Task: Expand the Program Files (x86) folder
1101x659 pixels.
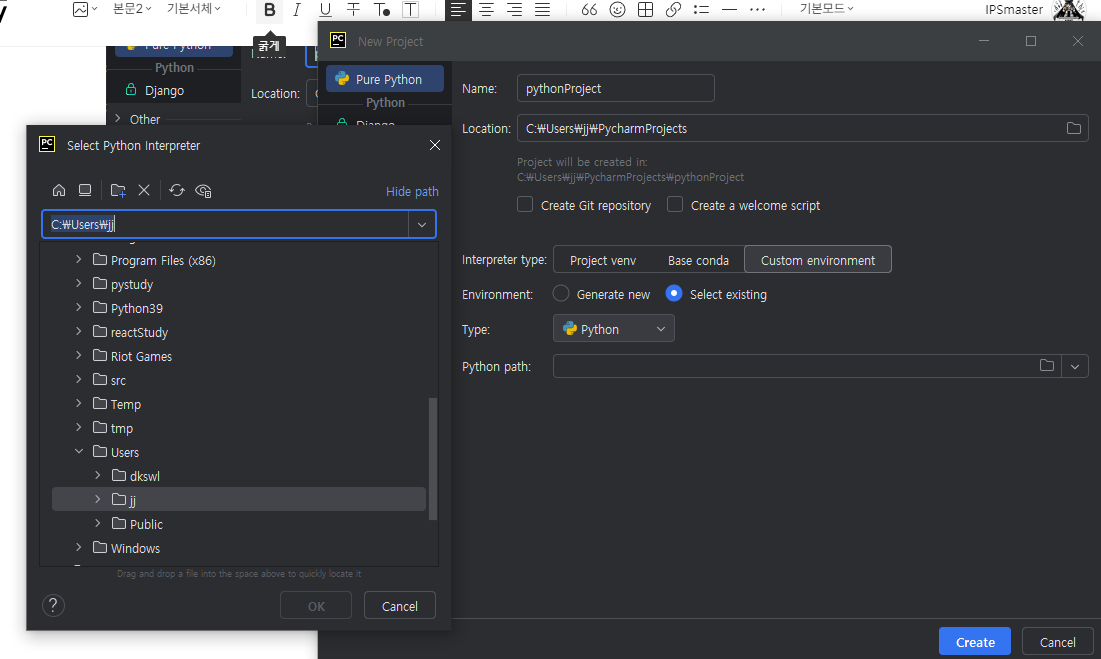Action: pyautogui.click(x=79, y=260)
